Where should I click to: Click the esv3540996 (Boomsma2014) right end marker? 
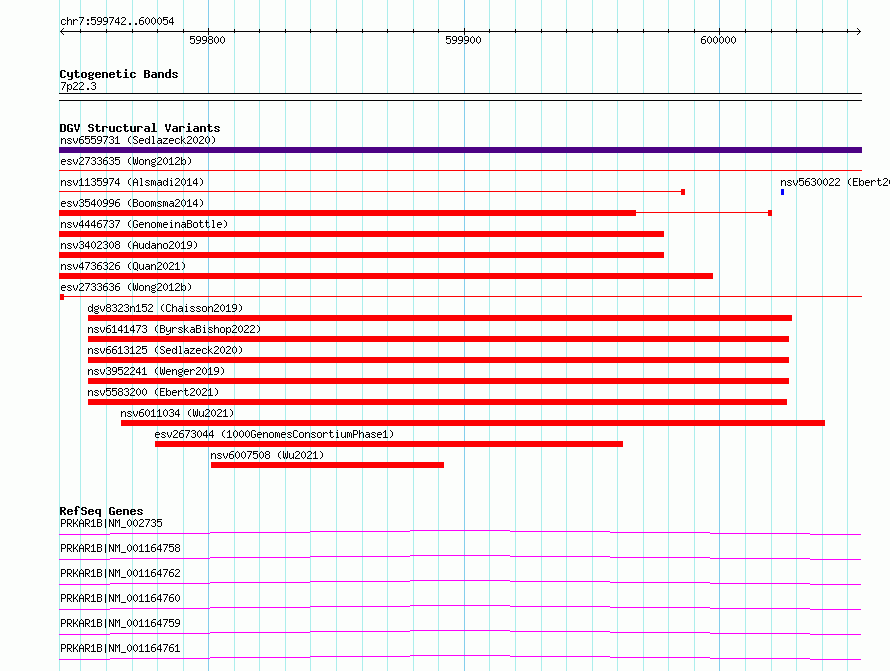click(x=770, y=213)
